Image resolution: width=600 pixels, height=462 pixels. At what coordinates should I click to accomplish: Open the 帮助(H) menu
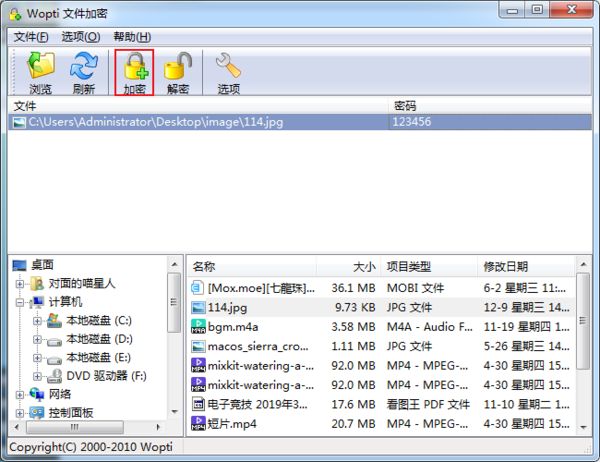pyautogui.click(x=132, y=37)
